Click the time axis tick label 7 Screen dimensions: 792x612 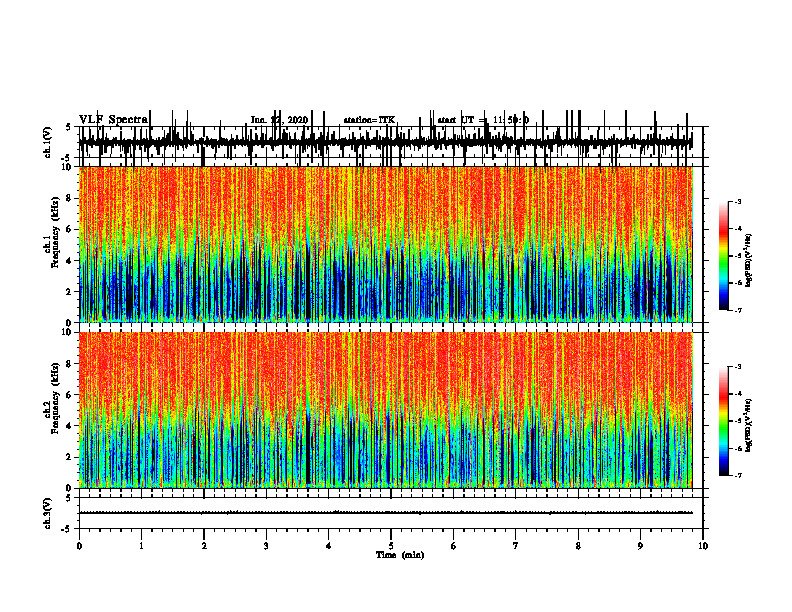pos(516,546)
